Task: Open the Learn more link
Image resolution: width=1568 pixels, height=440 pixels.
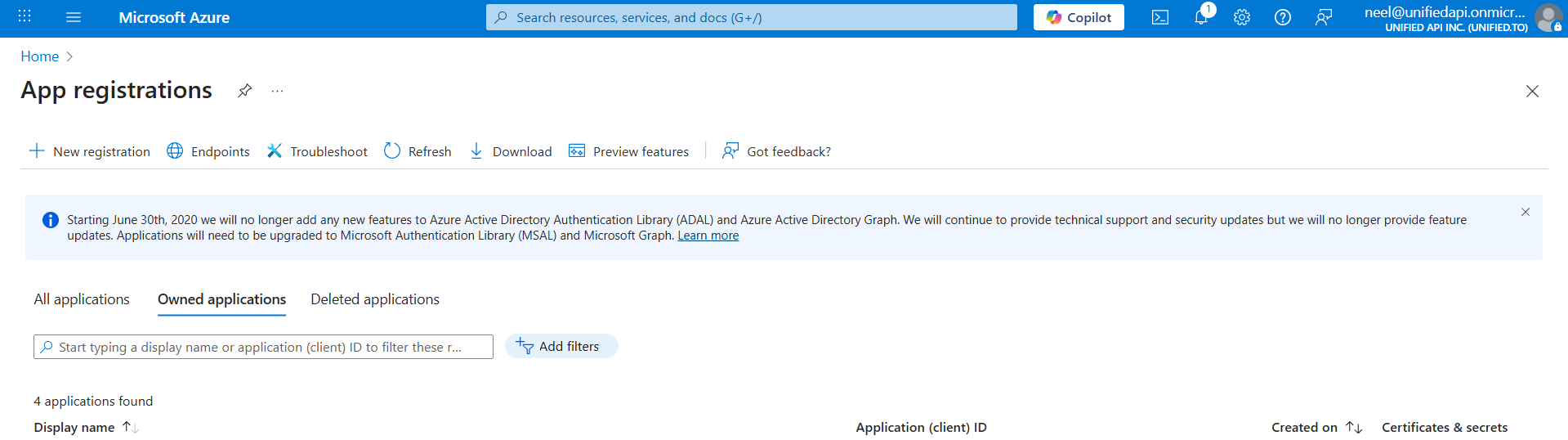Action: click(x=708, y=236)
